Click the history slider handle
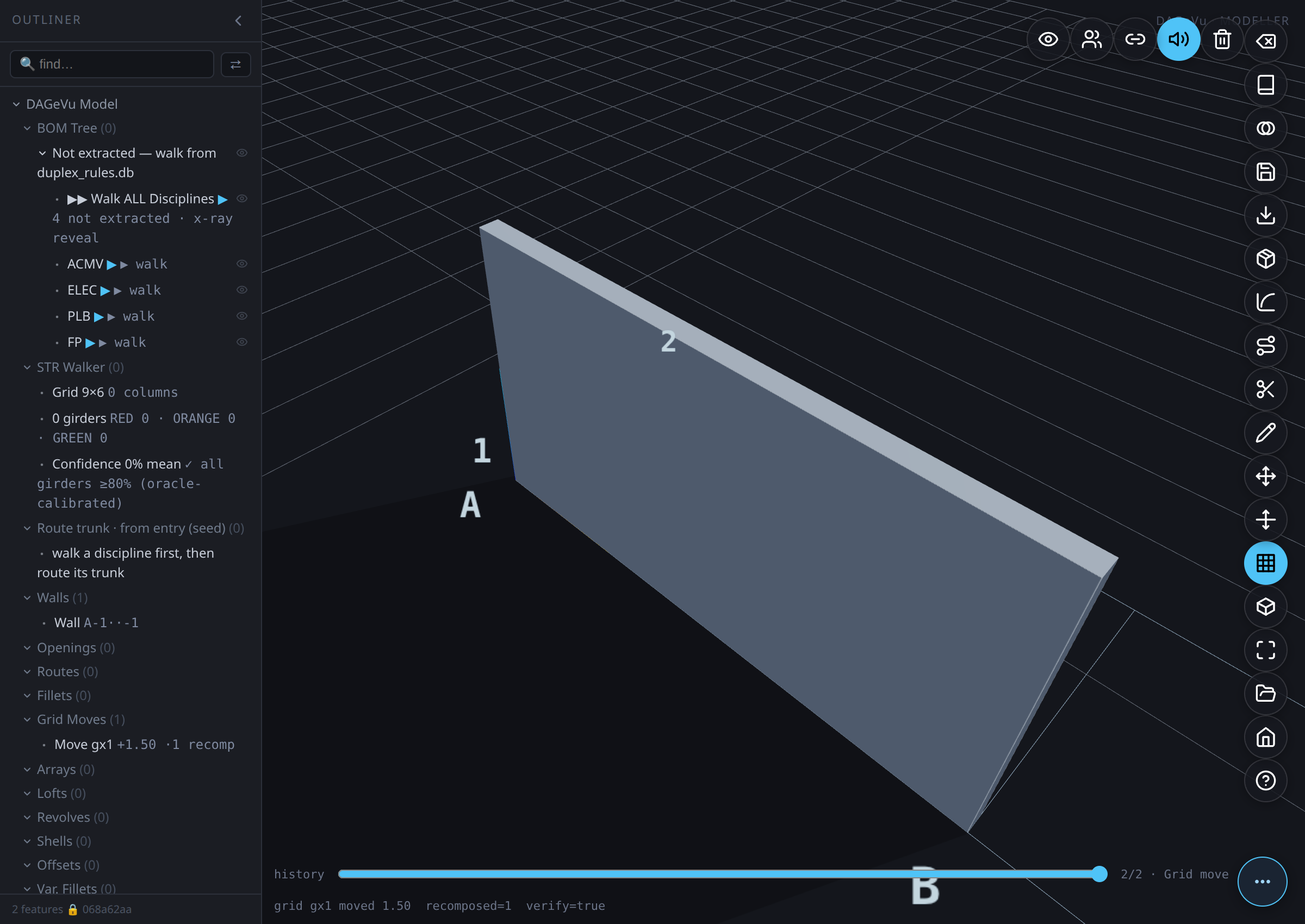1305x924 pixels. coord(1099,874)
